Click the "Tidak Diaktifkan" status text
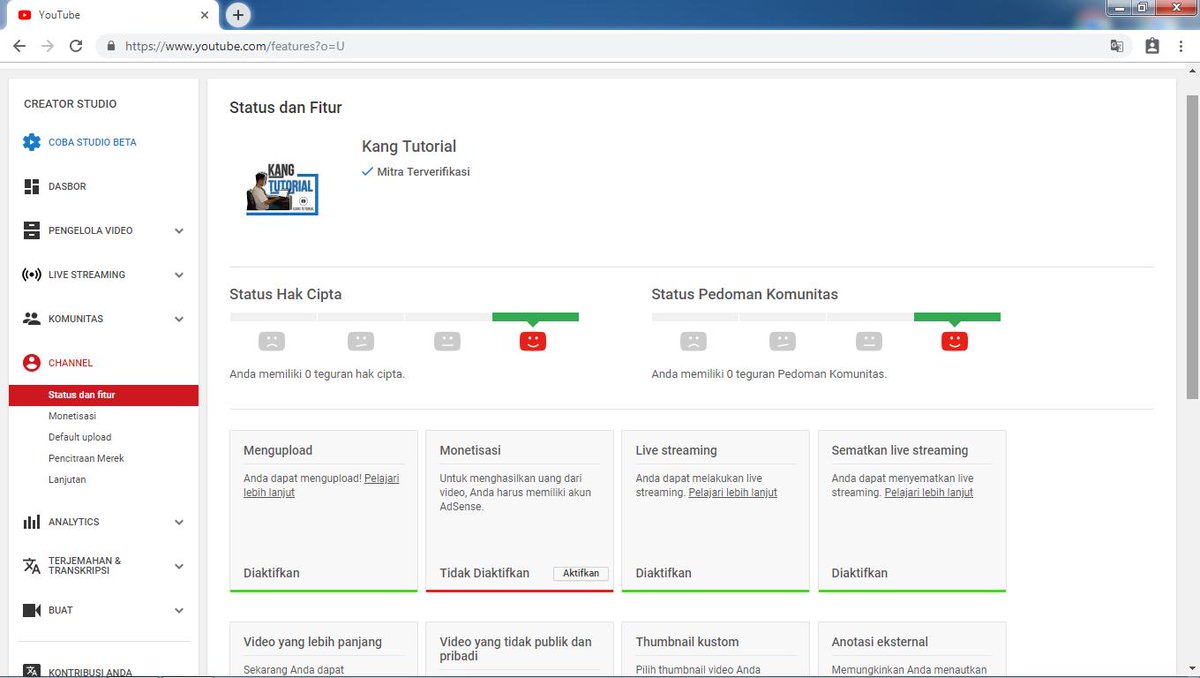Viewport: 1200px width, 678px height. 485,573
